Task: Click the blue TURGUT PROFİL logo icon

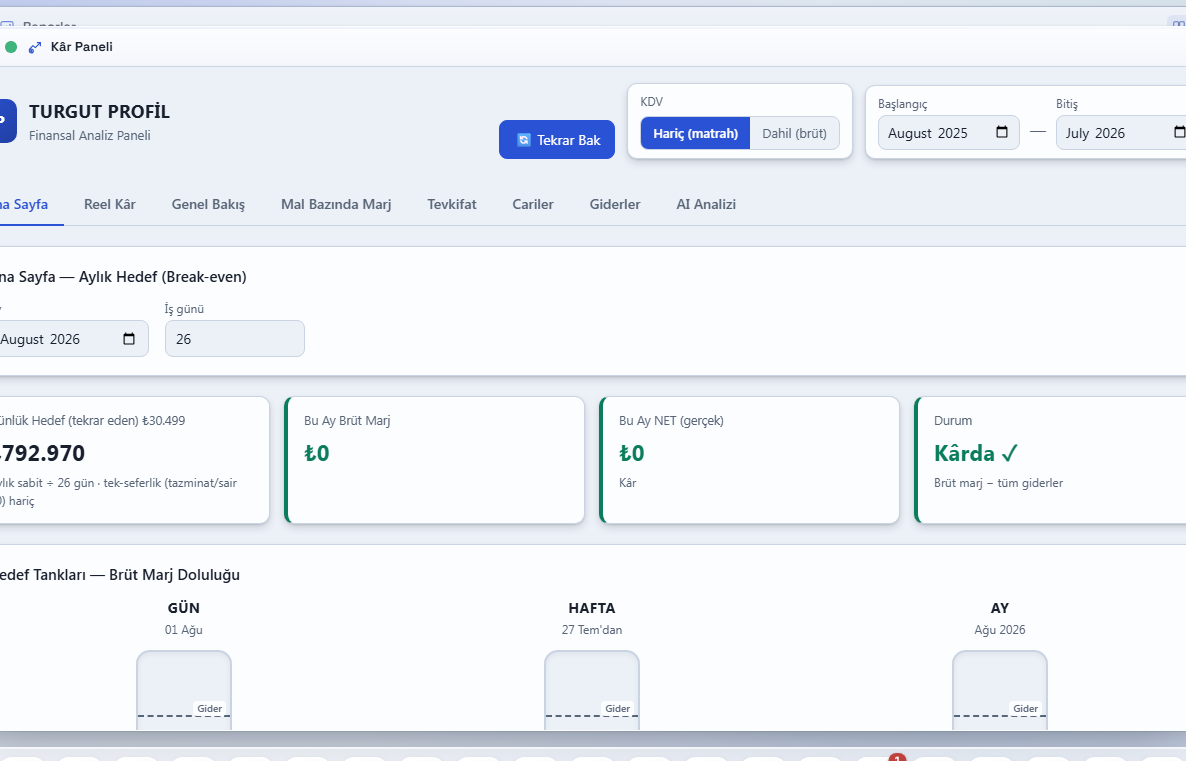Action: pyautogui.click(x=6, y=121)
